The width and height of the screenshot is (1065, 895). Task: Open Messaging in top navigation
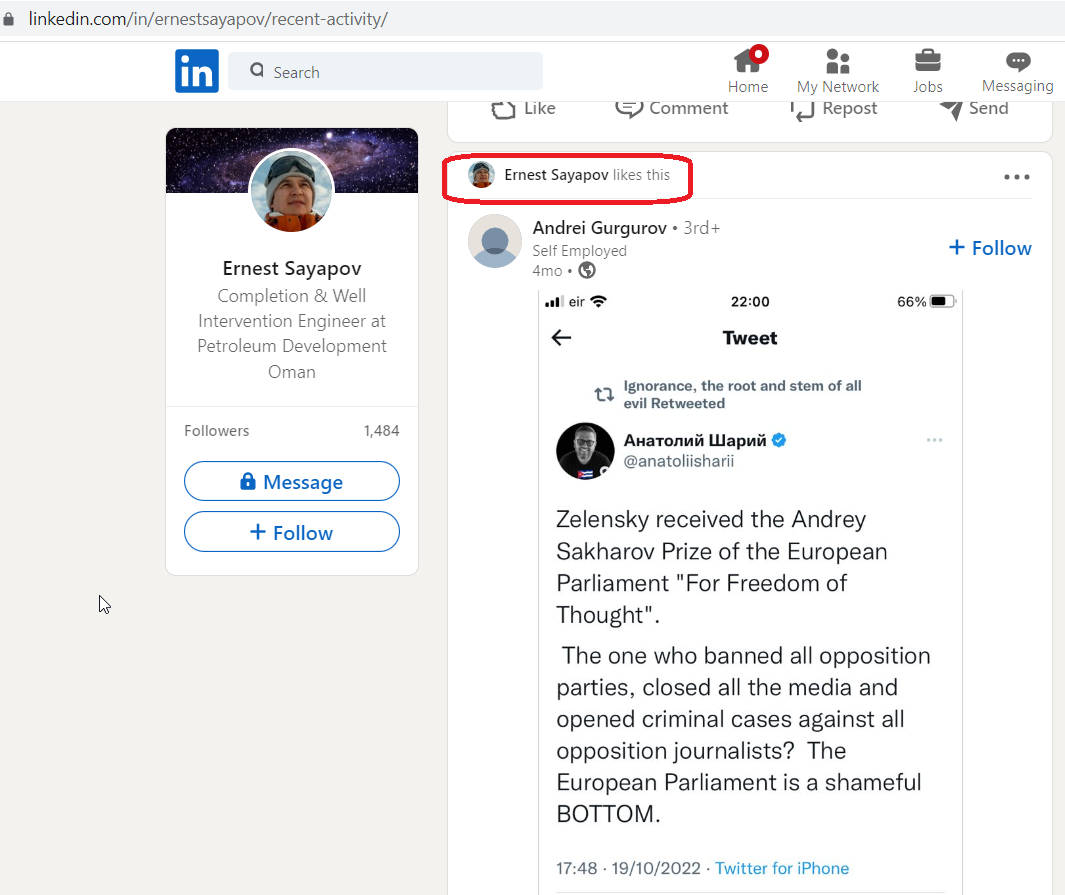point(1017,71)
